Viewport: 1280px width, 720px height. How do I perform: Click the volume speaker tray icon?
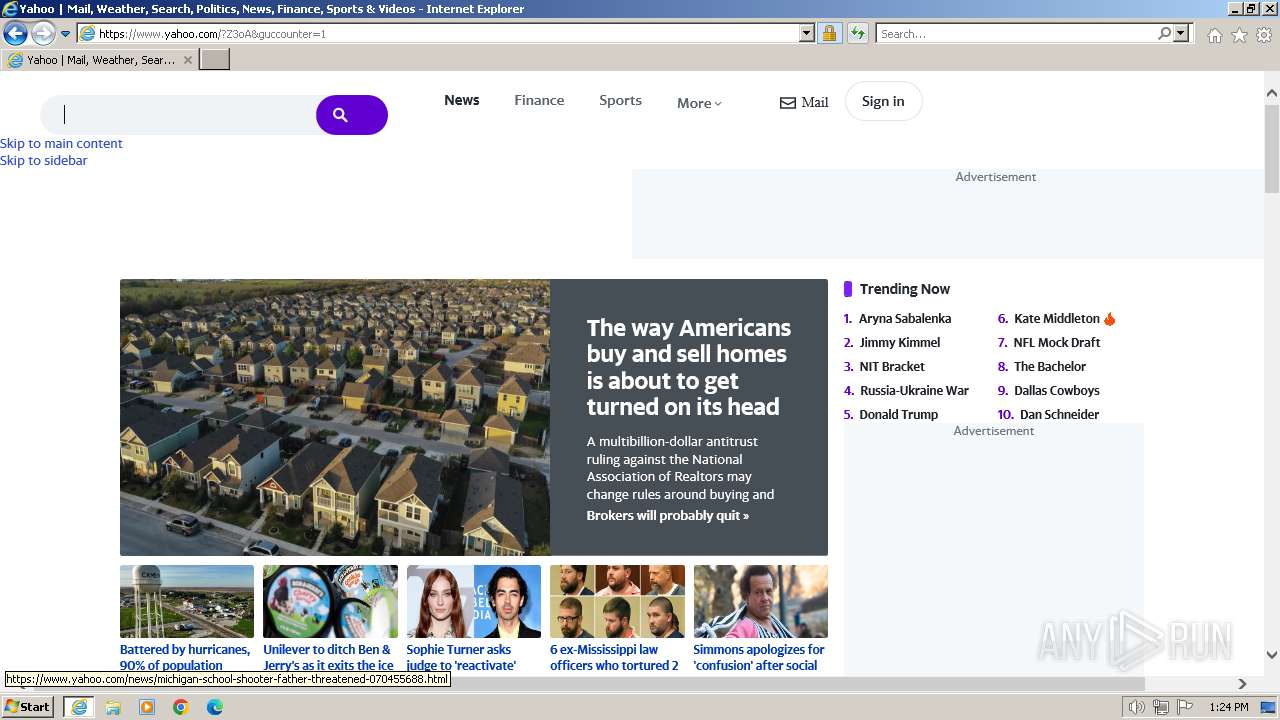[1137, 707]
